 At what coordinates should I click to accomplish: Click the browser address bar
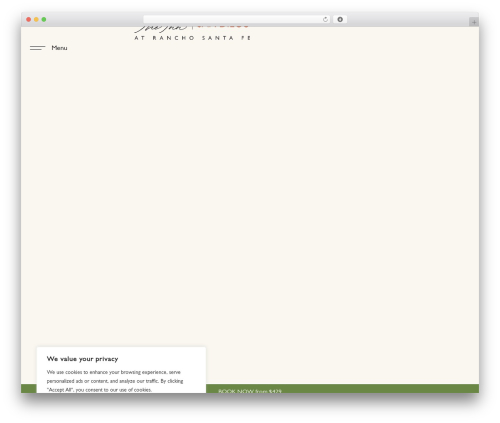pos(237,20)
